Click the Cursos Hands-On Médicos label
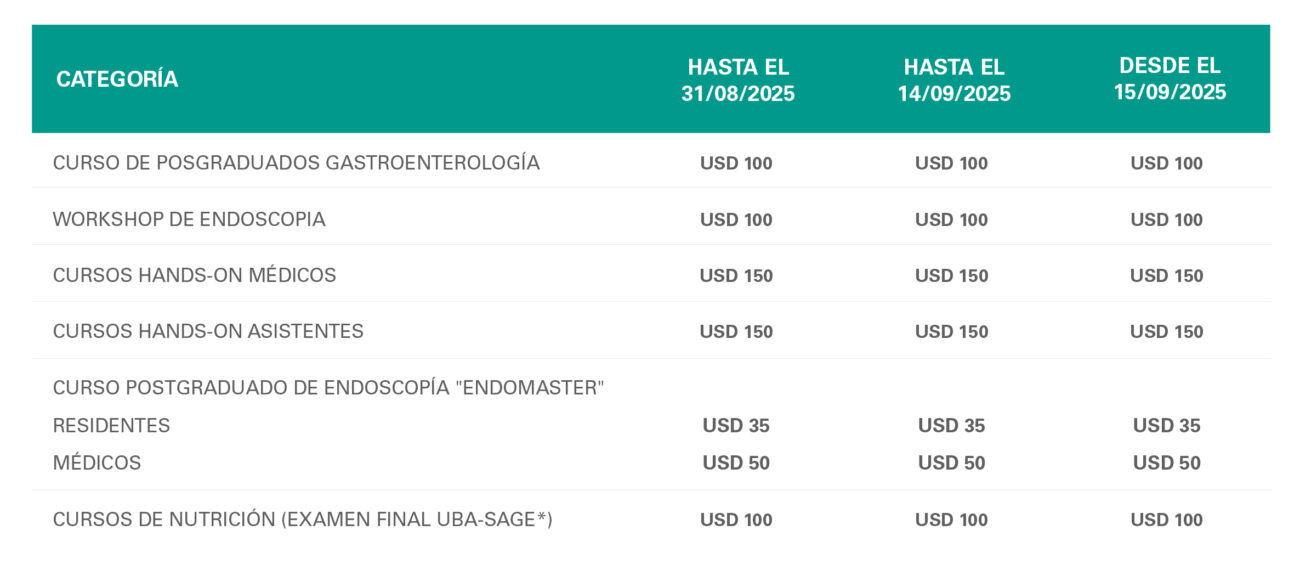1300x570 pixels. click(x=194, y=275)
